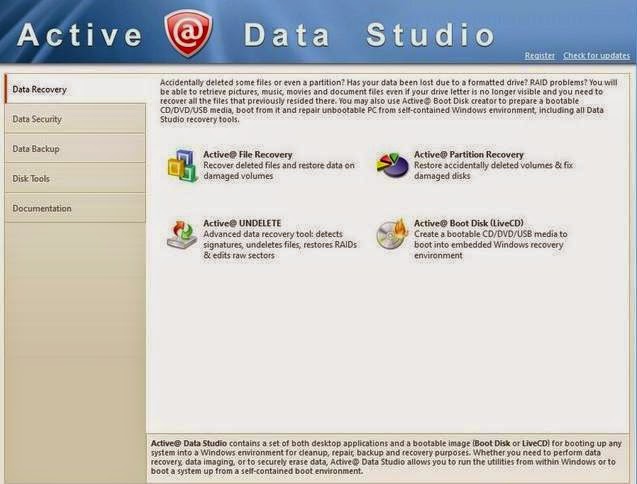
Task: Click the Register link
Action: pos(540,56)
